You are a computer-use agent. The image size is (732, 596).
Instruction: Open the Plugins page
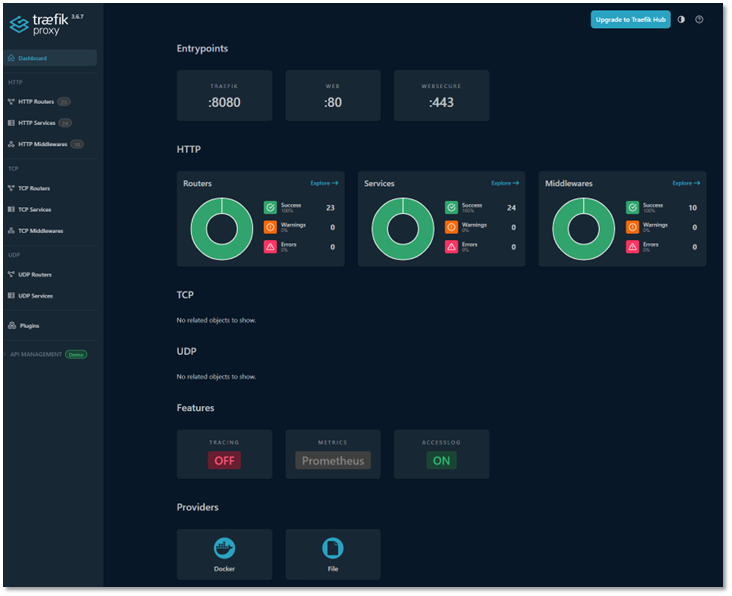24,326
